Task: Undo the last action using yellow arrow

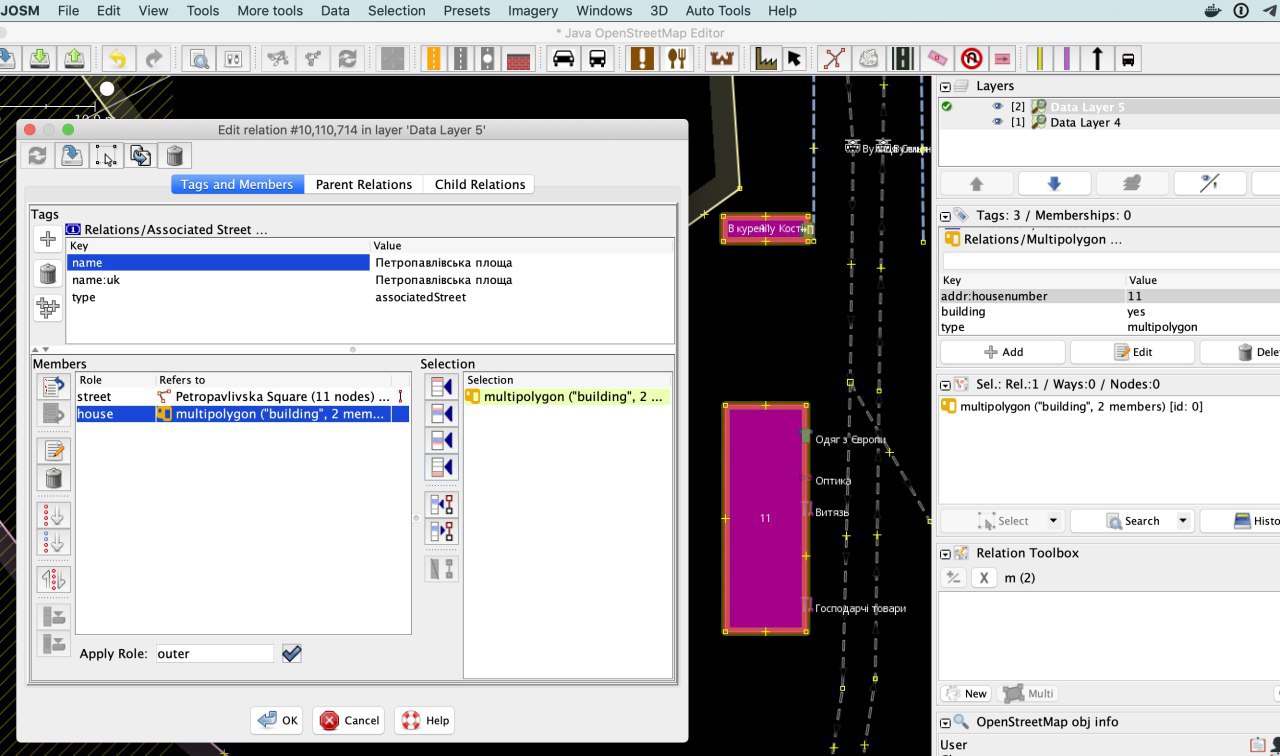Action: pos(117,58)
